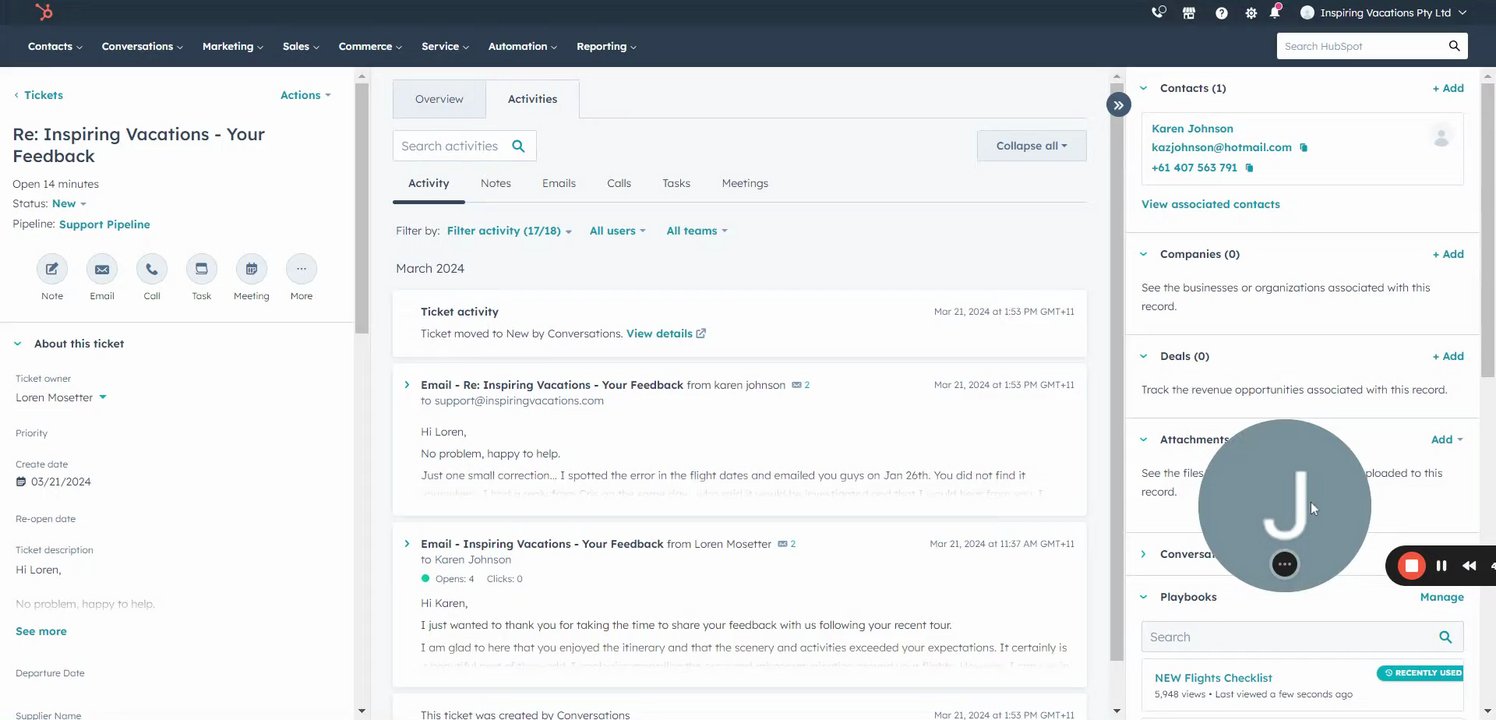Image resolution: width=1496 pixels, height=720 pixels.
Task: Click the Call action icon
Action: click(152, 269)
